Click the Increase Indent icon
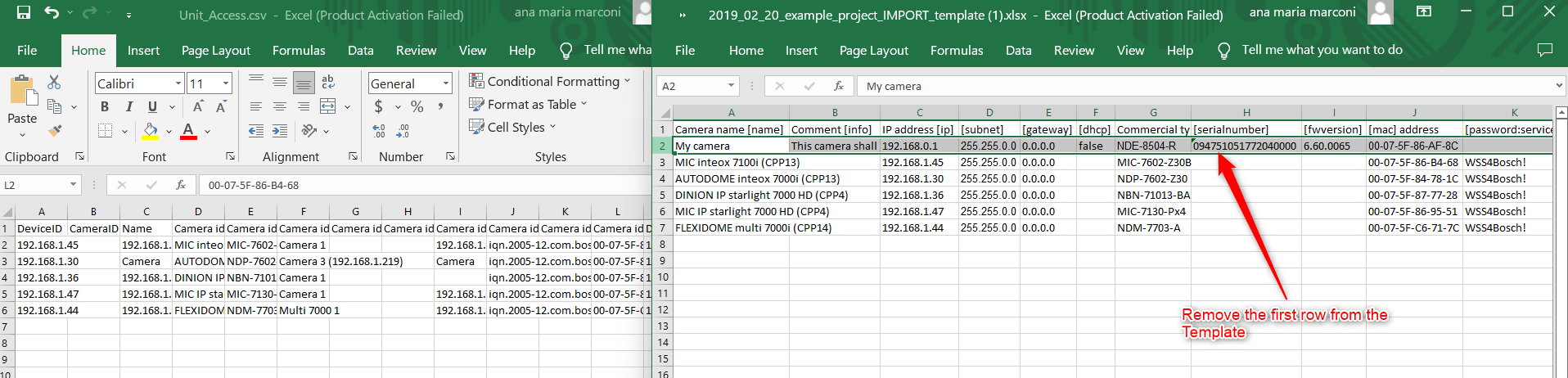1568x378 pixels. pos(280,131)
